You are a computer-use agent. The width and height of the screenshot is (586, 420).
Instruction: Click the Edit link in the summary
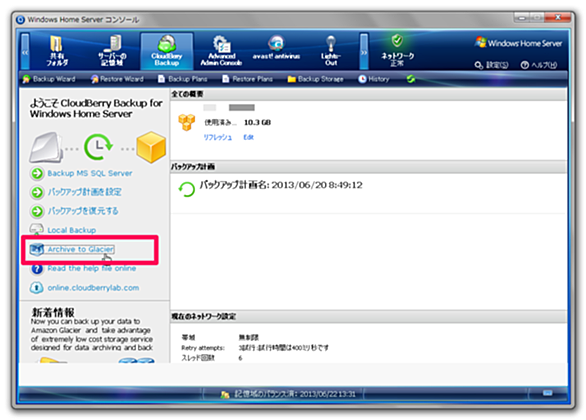point(248,137)
